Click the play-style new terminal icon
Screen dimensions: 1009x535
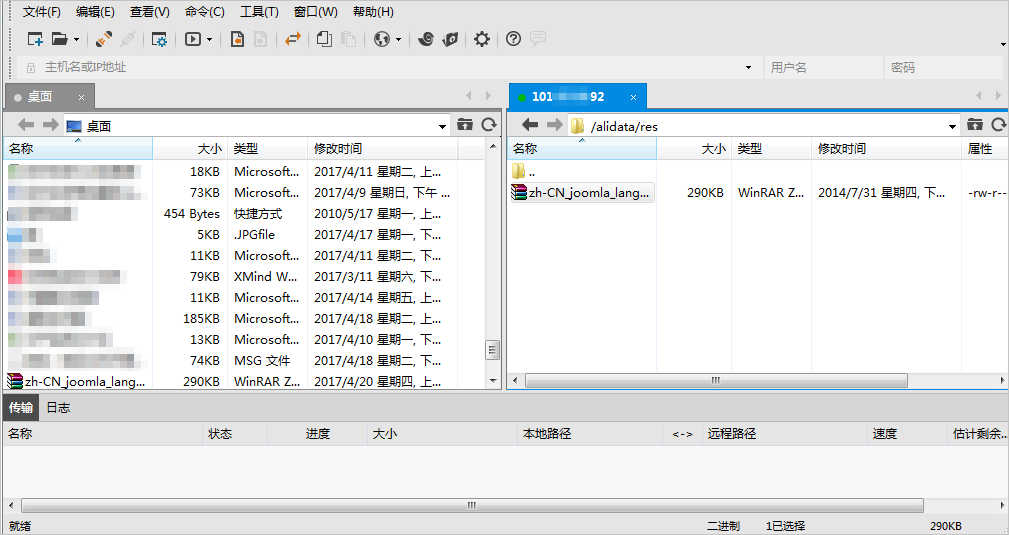pos(192,39)
